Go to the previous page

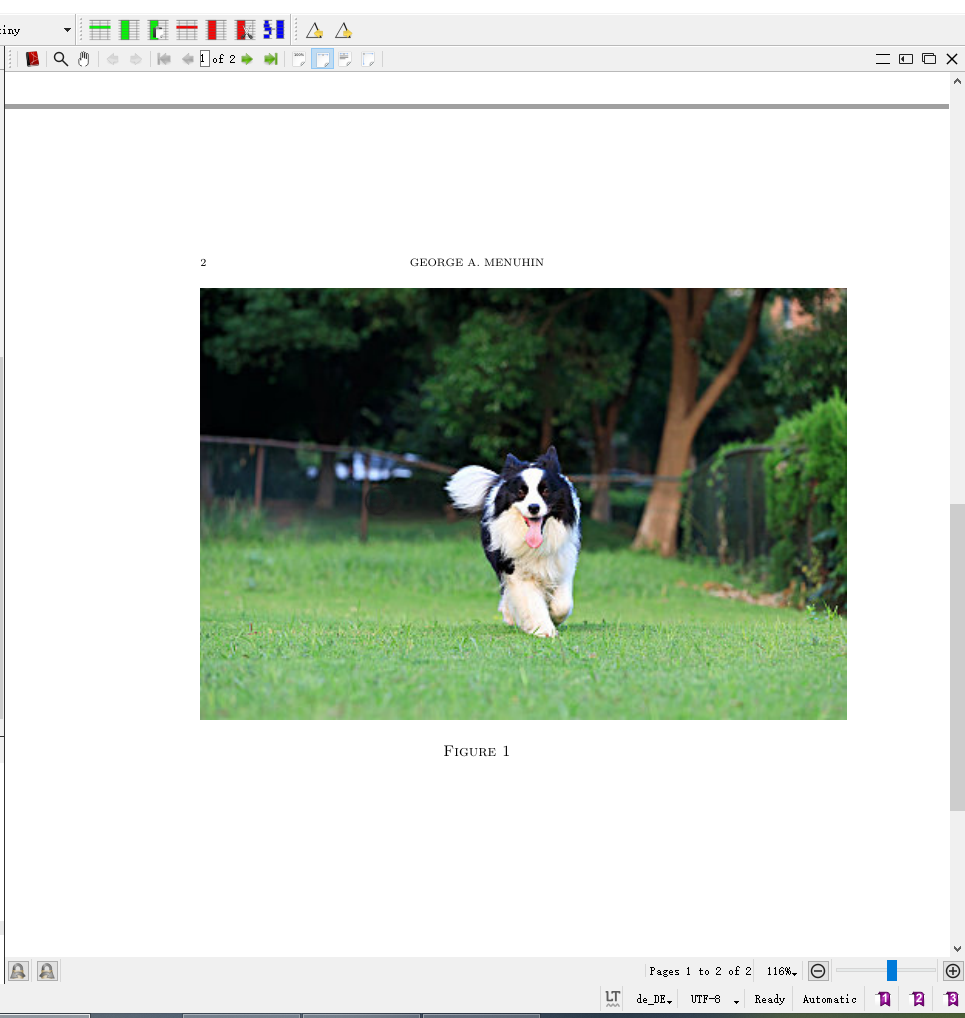[188, 59]
